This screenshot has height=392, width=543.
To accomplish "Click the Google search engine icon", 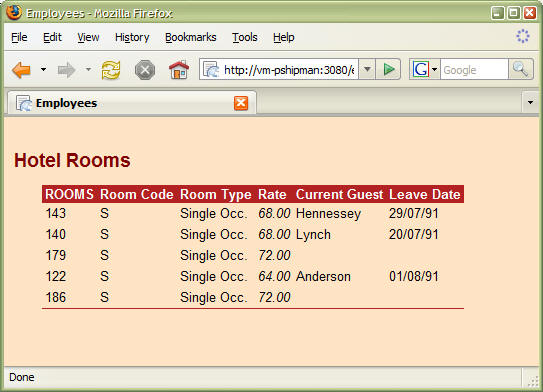I will pyautogui.click(x=420, y=70).
